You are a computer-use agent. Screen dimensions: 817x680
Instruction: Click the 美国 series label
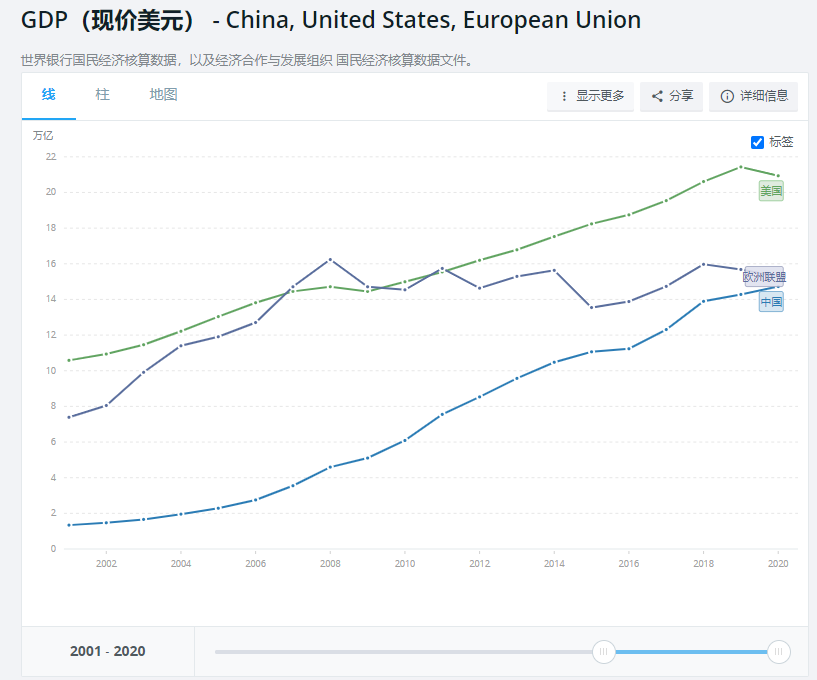[x=771, y=190]
